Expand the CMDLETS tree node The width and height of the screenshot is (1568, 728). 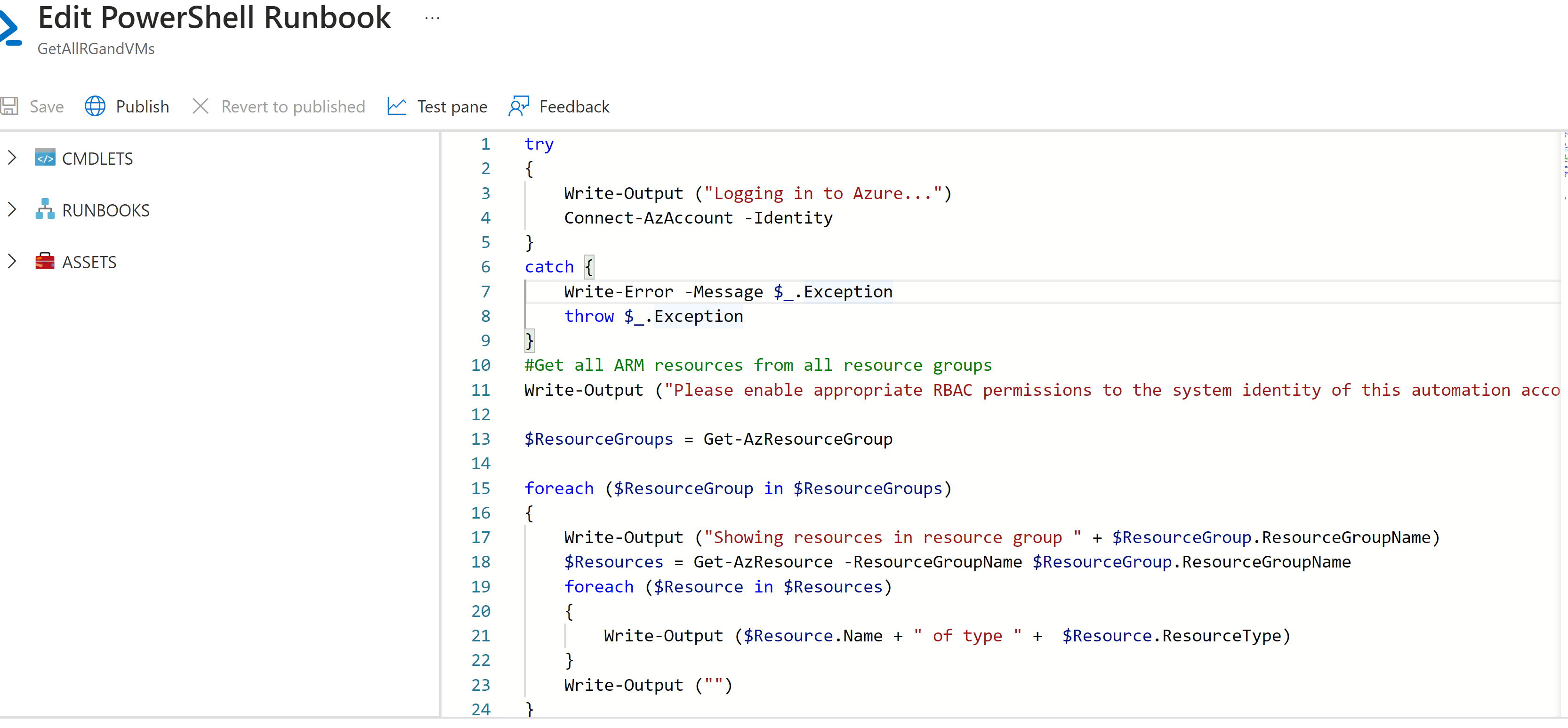(12, 158)
